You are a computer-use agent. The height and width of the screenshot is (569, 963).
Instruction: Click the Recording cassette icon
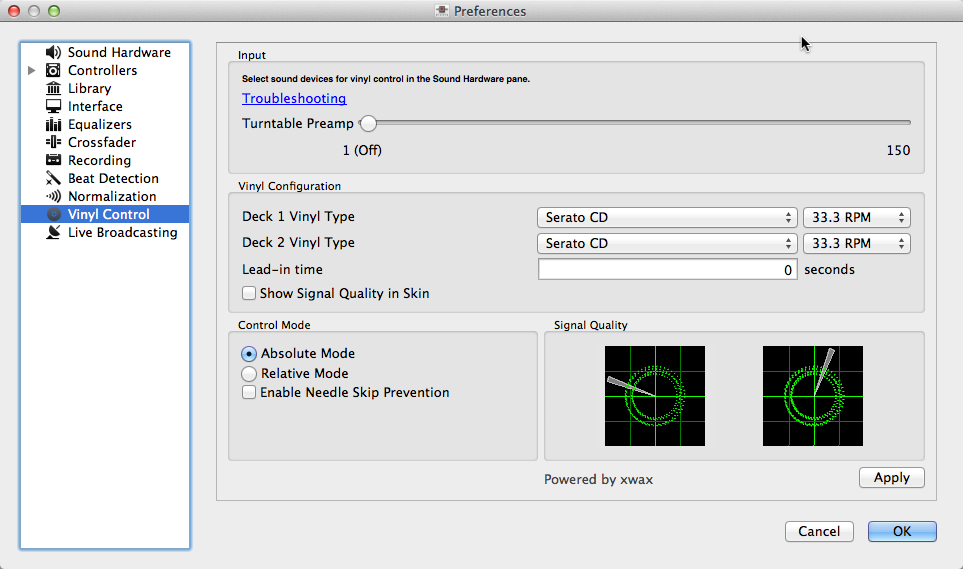coord(54,160)
